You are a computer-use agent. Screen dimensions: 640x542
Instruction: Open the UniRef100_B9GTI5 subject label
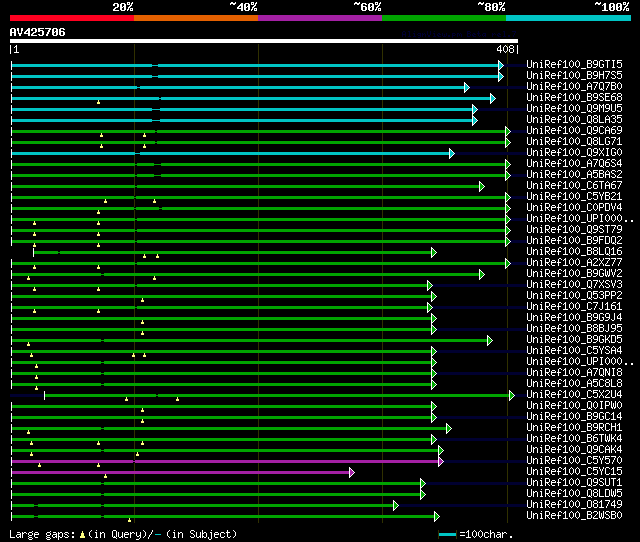point(574,64)
